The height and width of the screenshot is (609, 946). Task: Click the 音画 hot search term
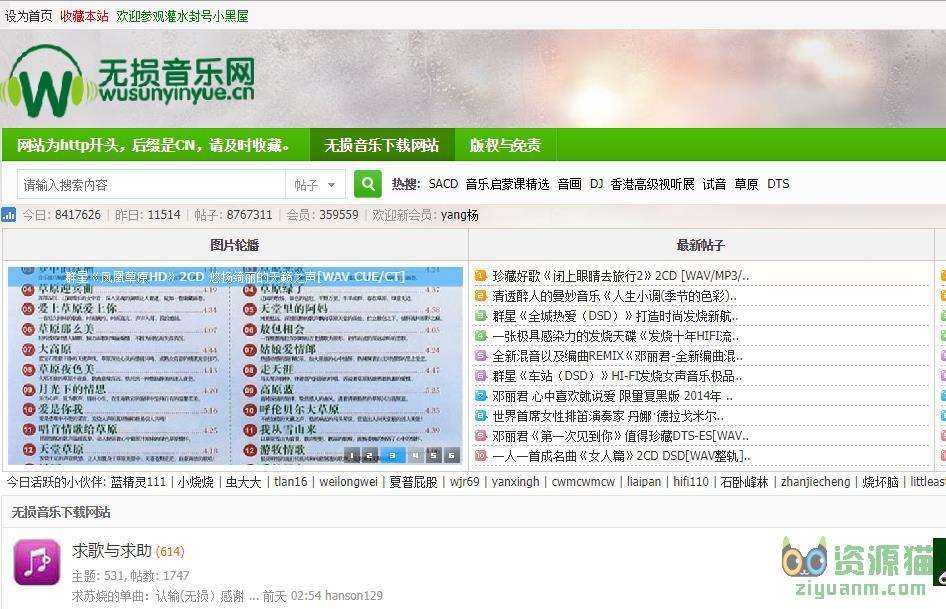point(570,184)
